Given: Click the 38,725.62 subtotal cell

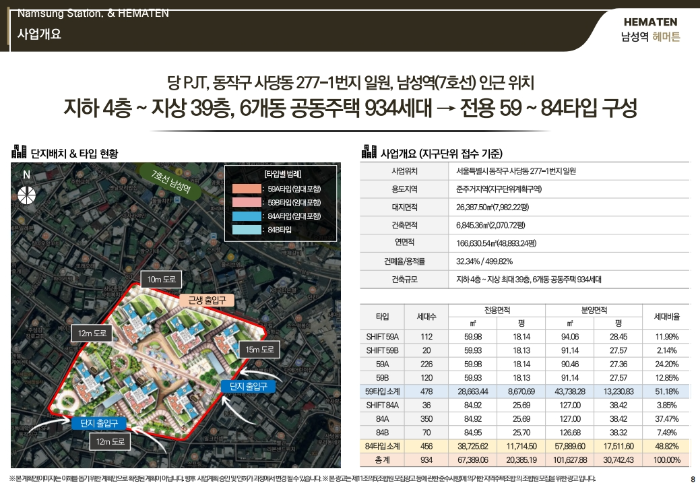Looking at the screenshot, I should coord(473,446).
